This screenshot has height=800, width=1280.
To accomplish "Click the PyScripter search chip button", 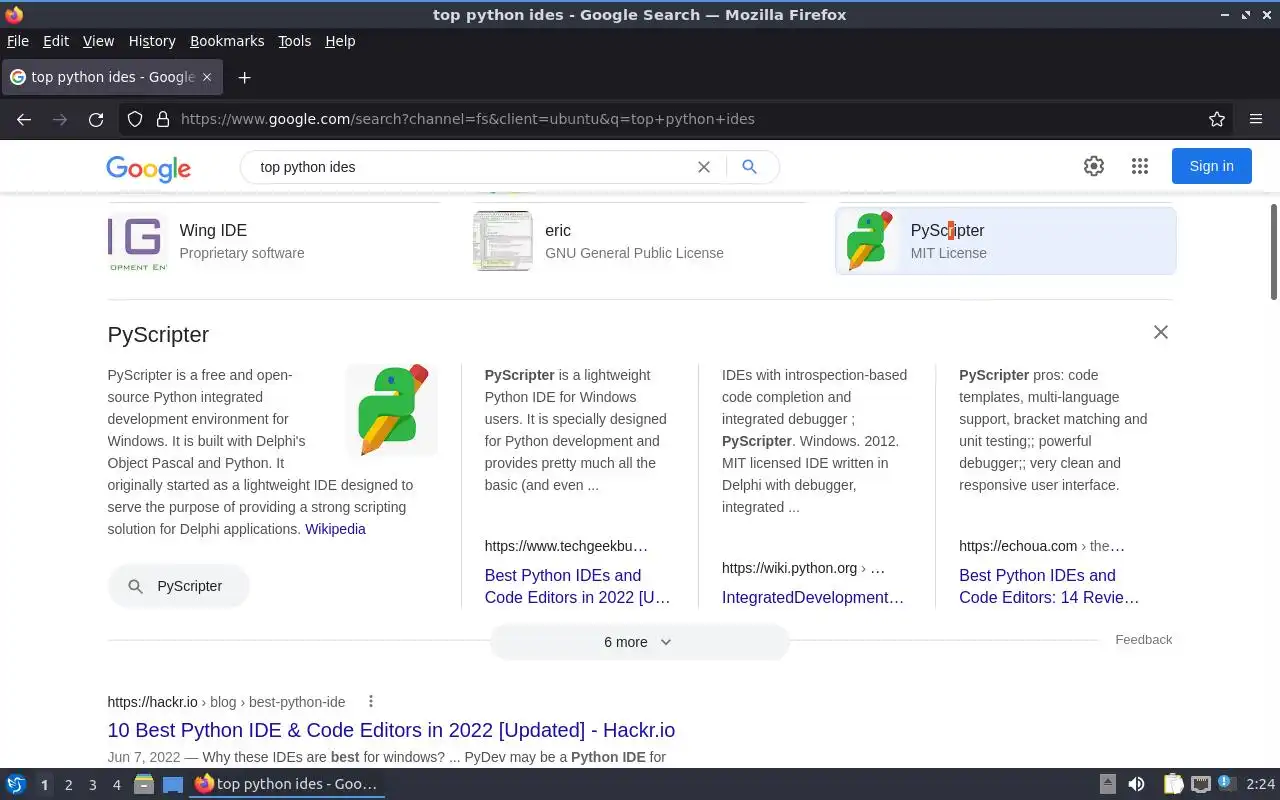I will (179, 586).
